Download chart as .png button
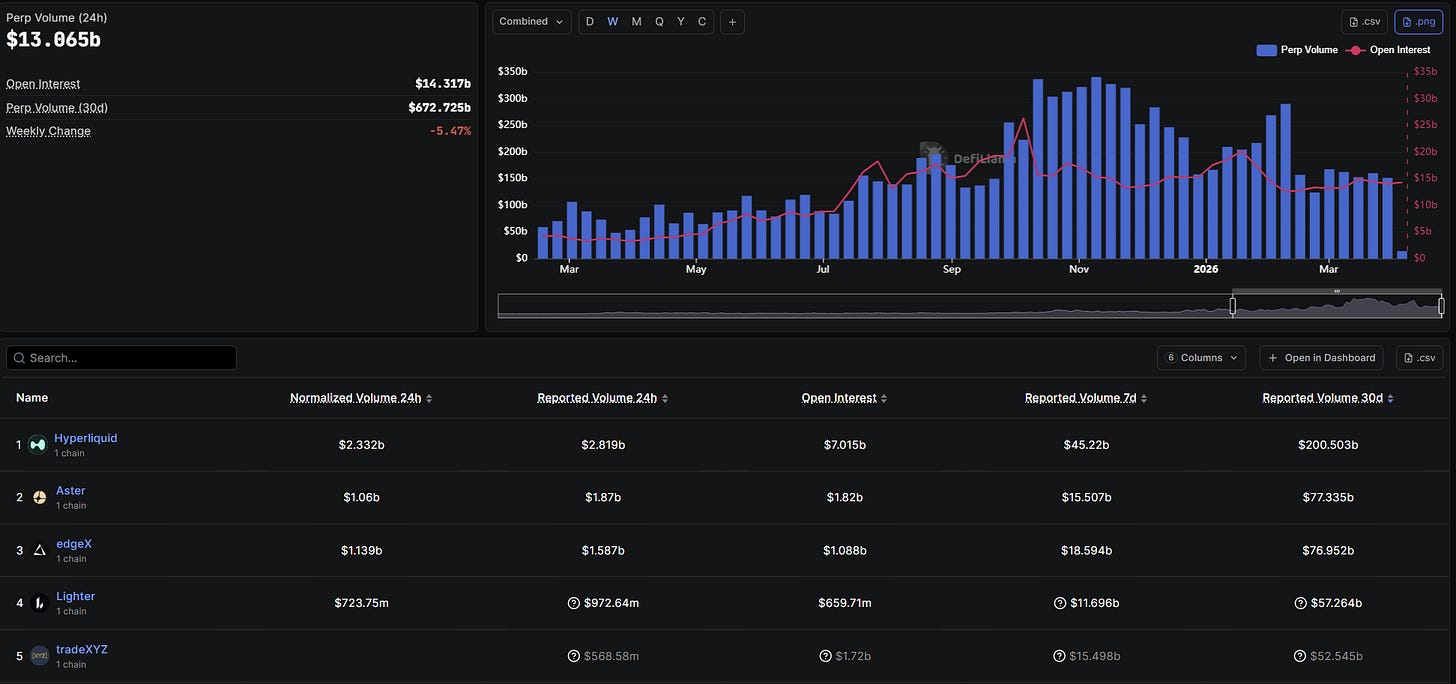The width and height of the screenshot is (1456, 684). click(1418, 22)
